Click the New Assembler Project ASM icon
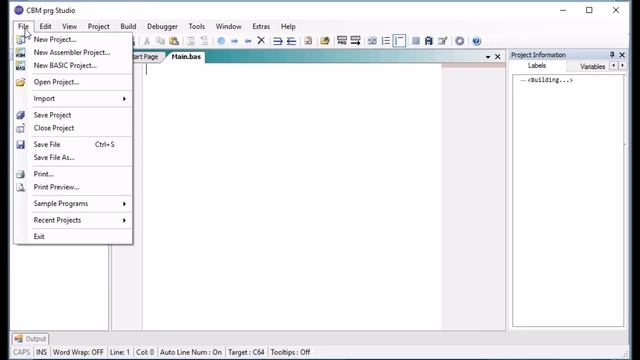Viewport: 640px width, 360px height. click(x=20, y=52)
